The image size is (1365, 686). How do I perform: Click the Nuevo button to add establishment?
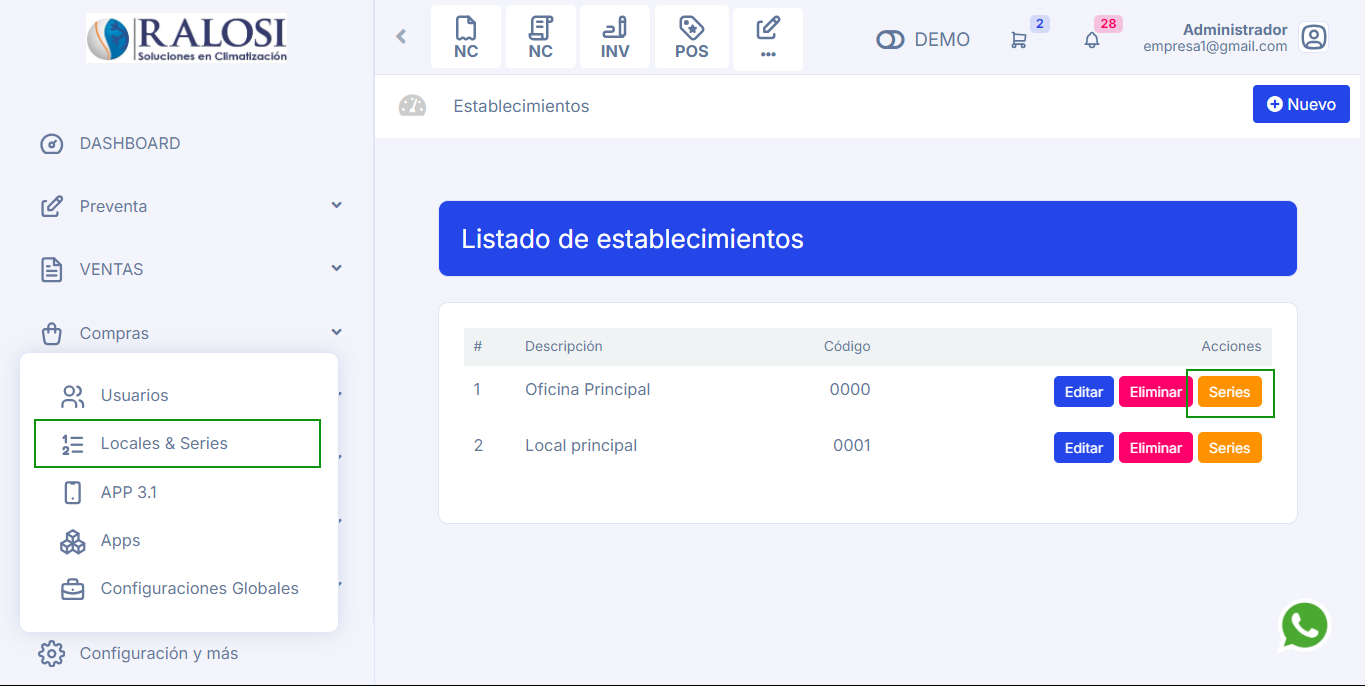(x=1300, y=103)
